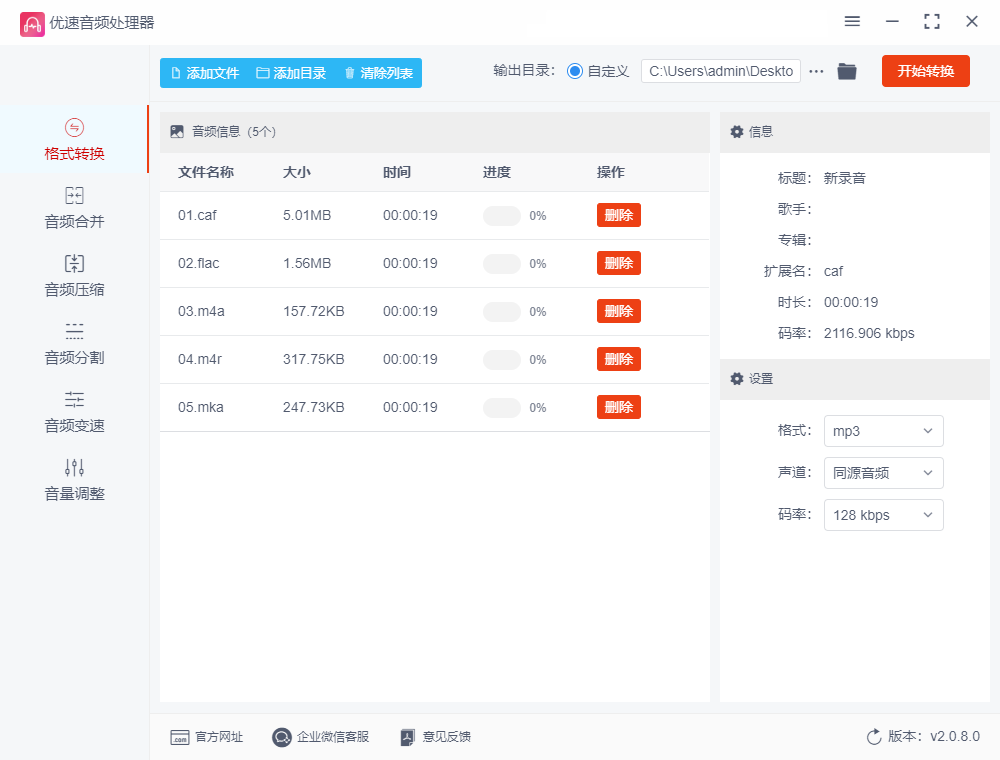Open 意见反馈 feedback option

click(435, 737)
